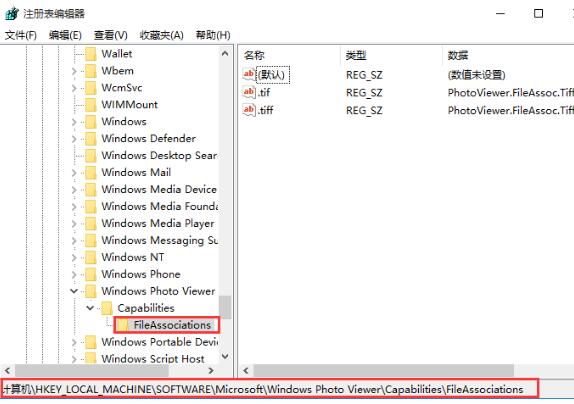Select the Windows Messaging folder icon
The height and width of the screenshot is (404, 574).
pyautogui.click(x=90, y=240)
